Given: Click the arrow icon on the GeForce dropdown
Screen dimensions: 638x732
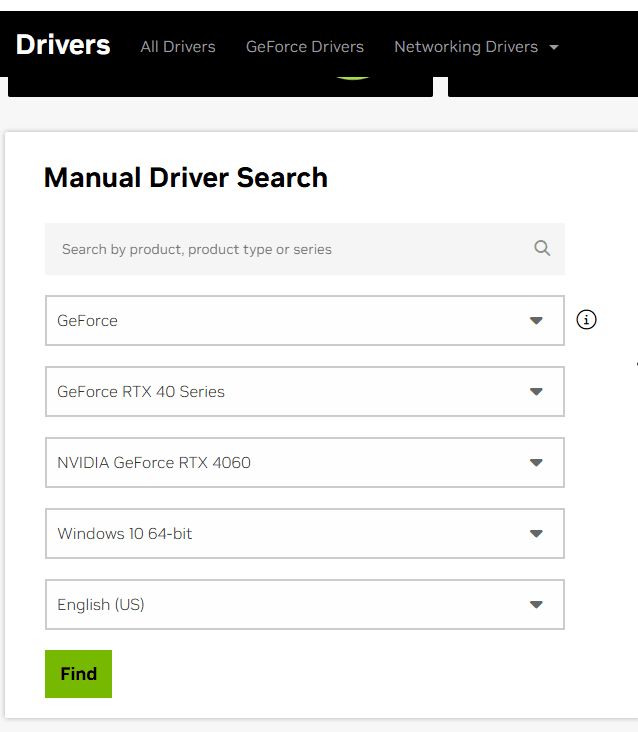Looking at the screenshot, I should pyautogui.click(x=536, y=321).
